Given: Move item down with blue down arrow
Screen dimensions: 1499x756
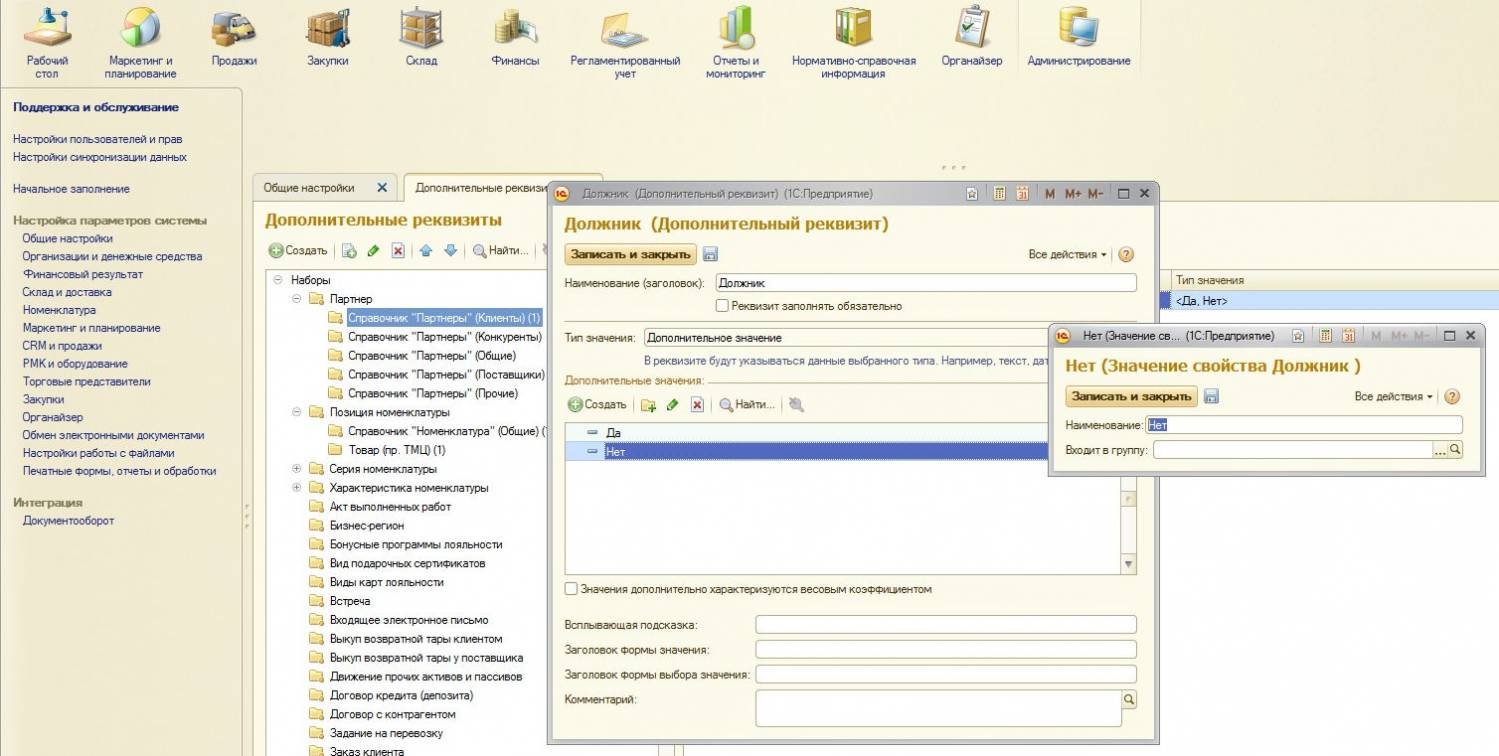Looking at the screenshot, I should (x=450, y=251).
